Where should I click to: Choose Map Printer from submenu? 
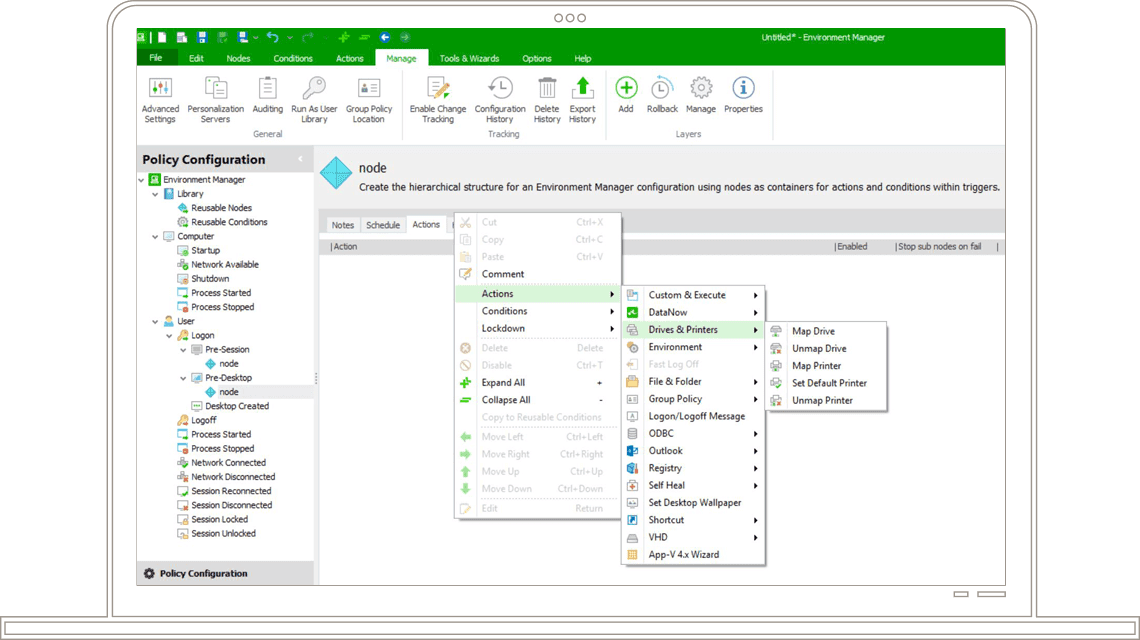827,366
